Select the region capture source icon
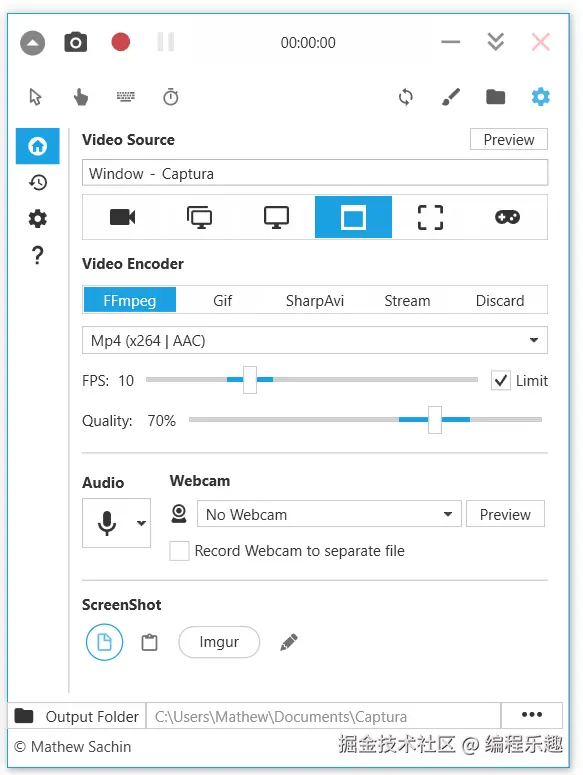583x775 pixels. tap(430, 217)
